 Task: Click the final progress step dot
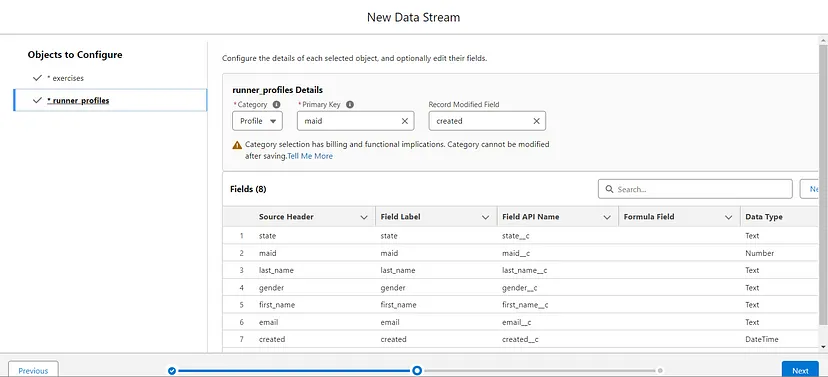point(660,371)
